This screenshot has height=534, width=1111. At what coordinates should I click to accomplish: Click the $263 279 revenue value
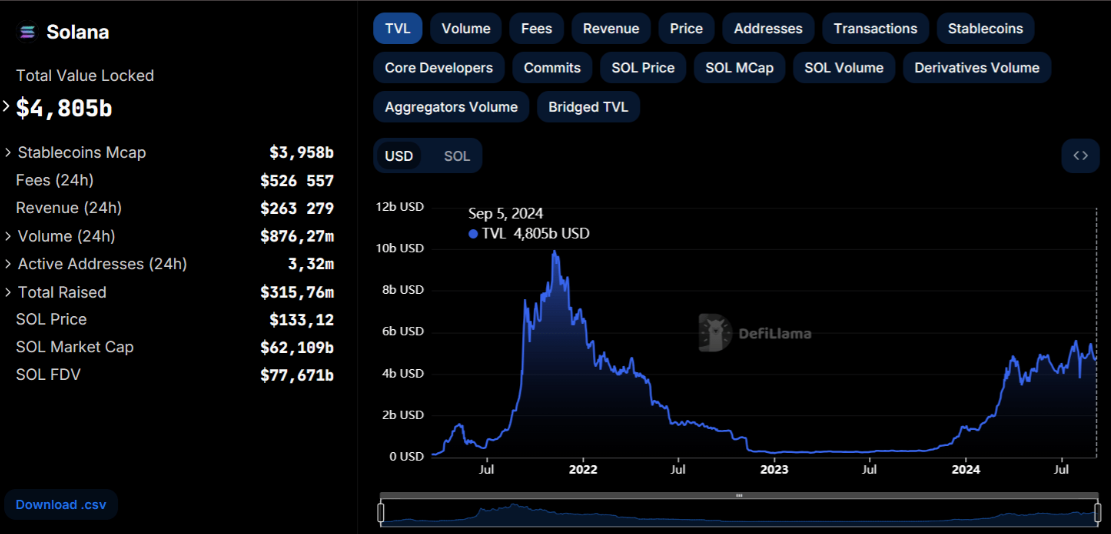coord(297,208)
